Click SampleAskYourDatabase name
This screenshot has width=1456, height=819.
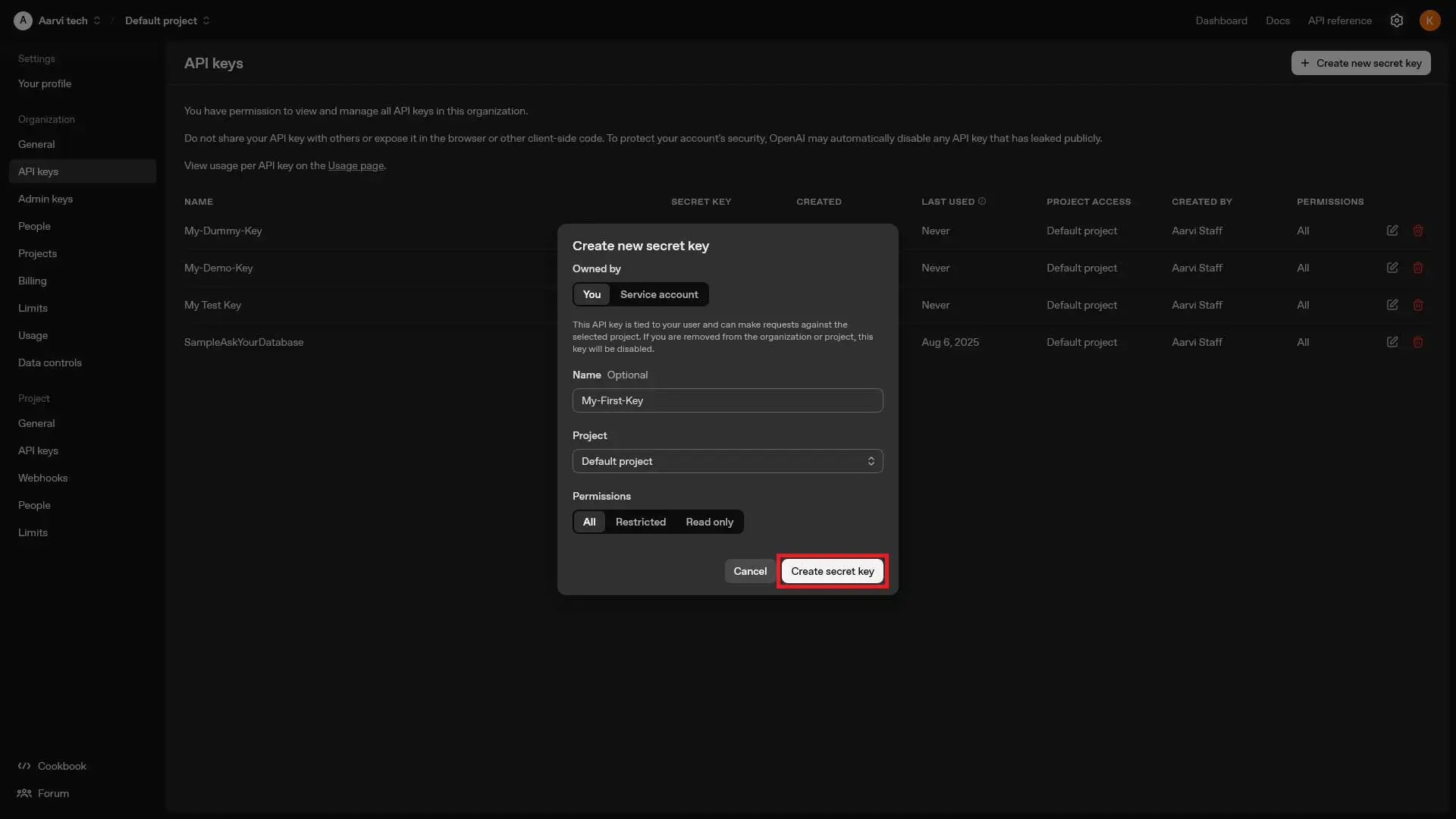coord(243,342)
